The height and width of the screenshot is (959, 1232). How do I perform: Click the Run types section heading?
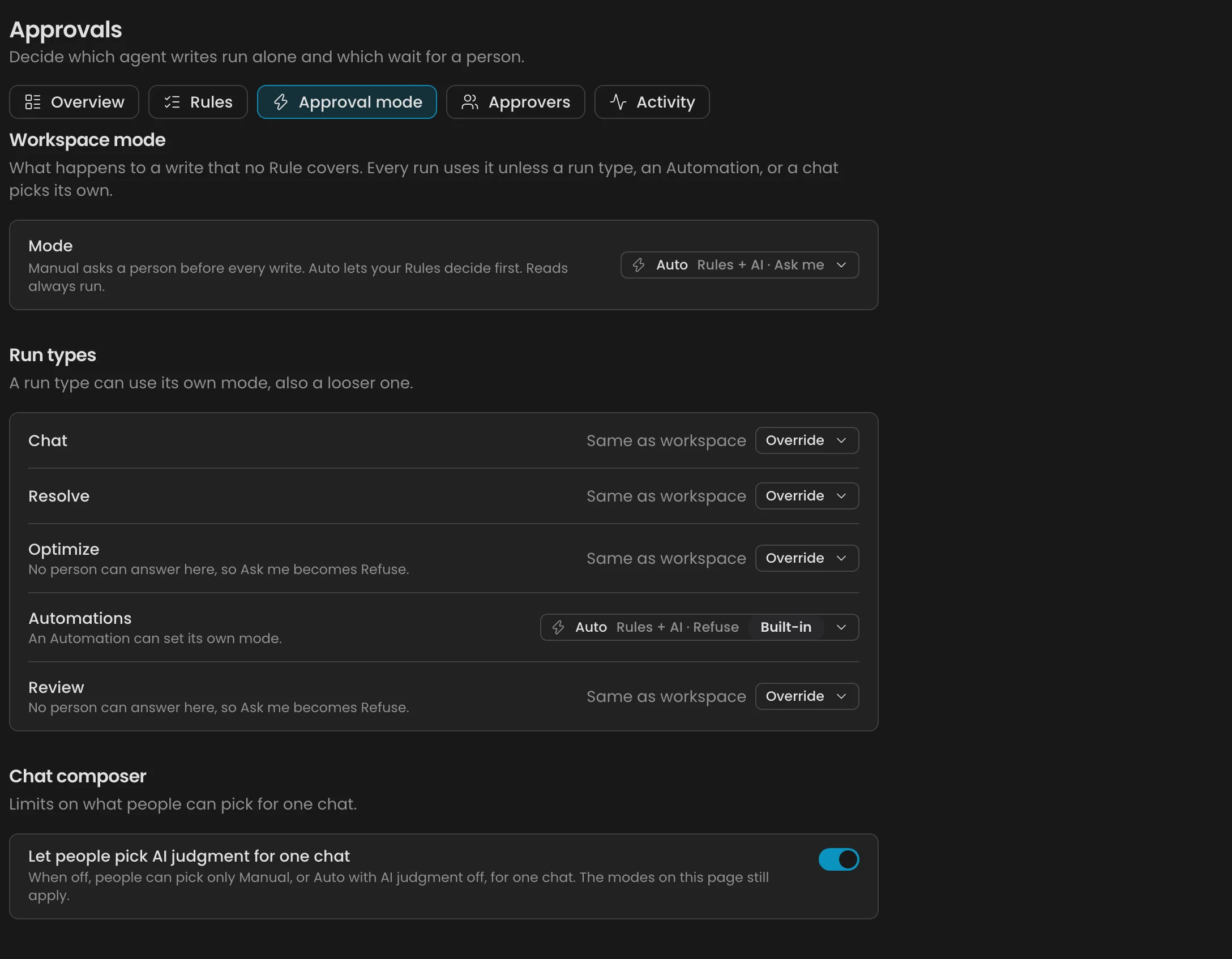click(53, 355)
